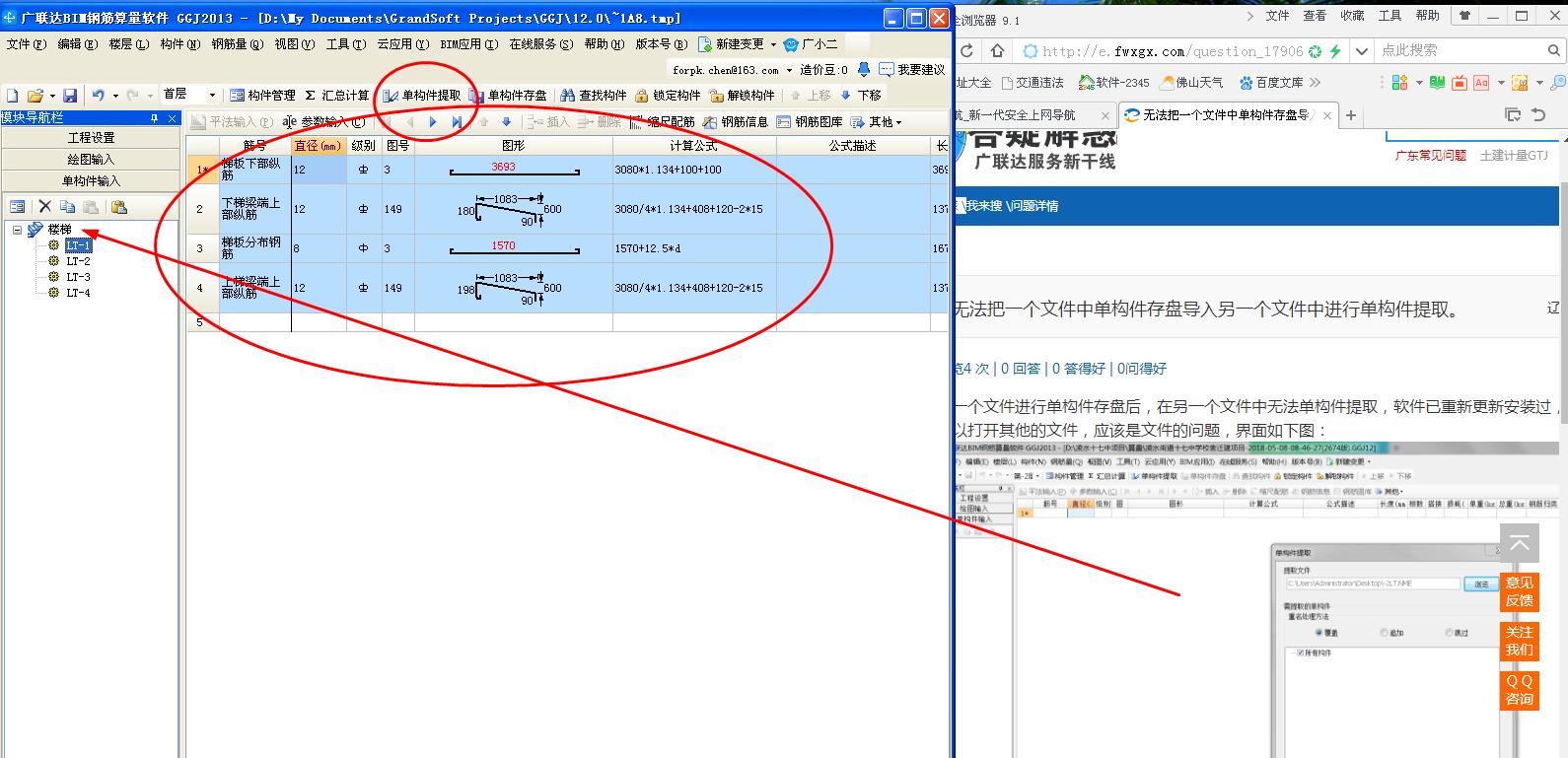Image resolution: width=1568 pixels, height=758 pixels.
Task: Open the 钢筋量(Q) menu
Action: point(237,44)
